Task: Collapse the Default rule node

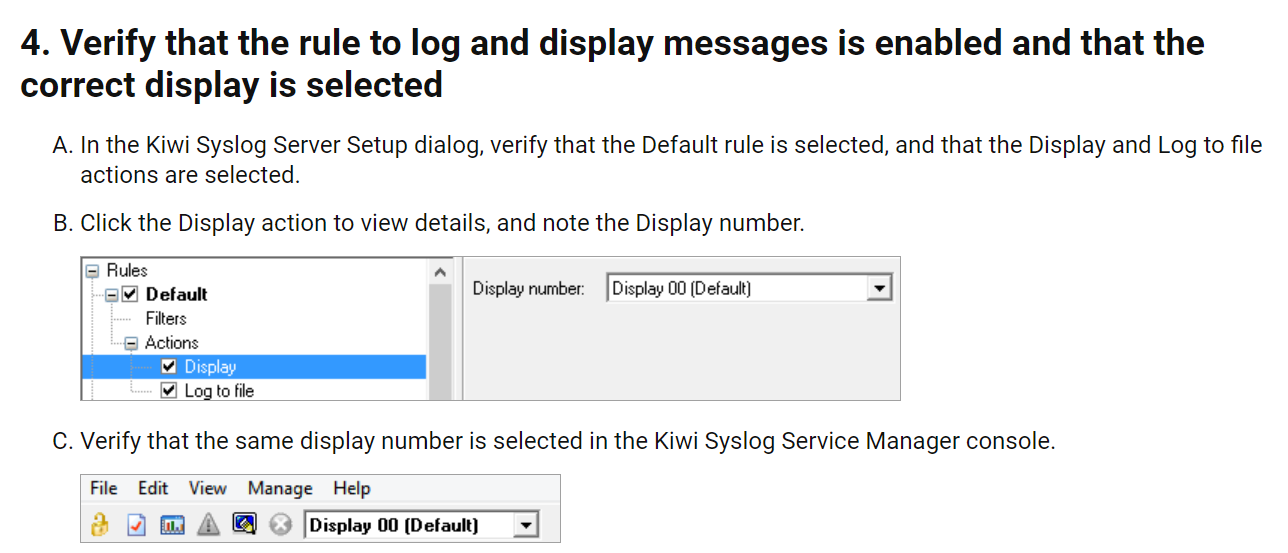Action: [x=111, y=294]
